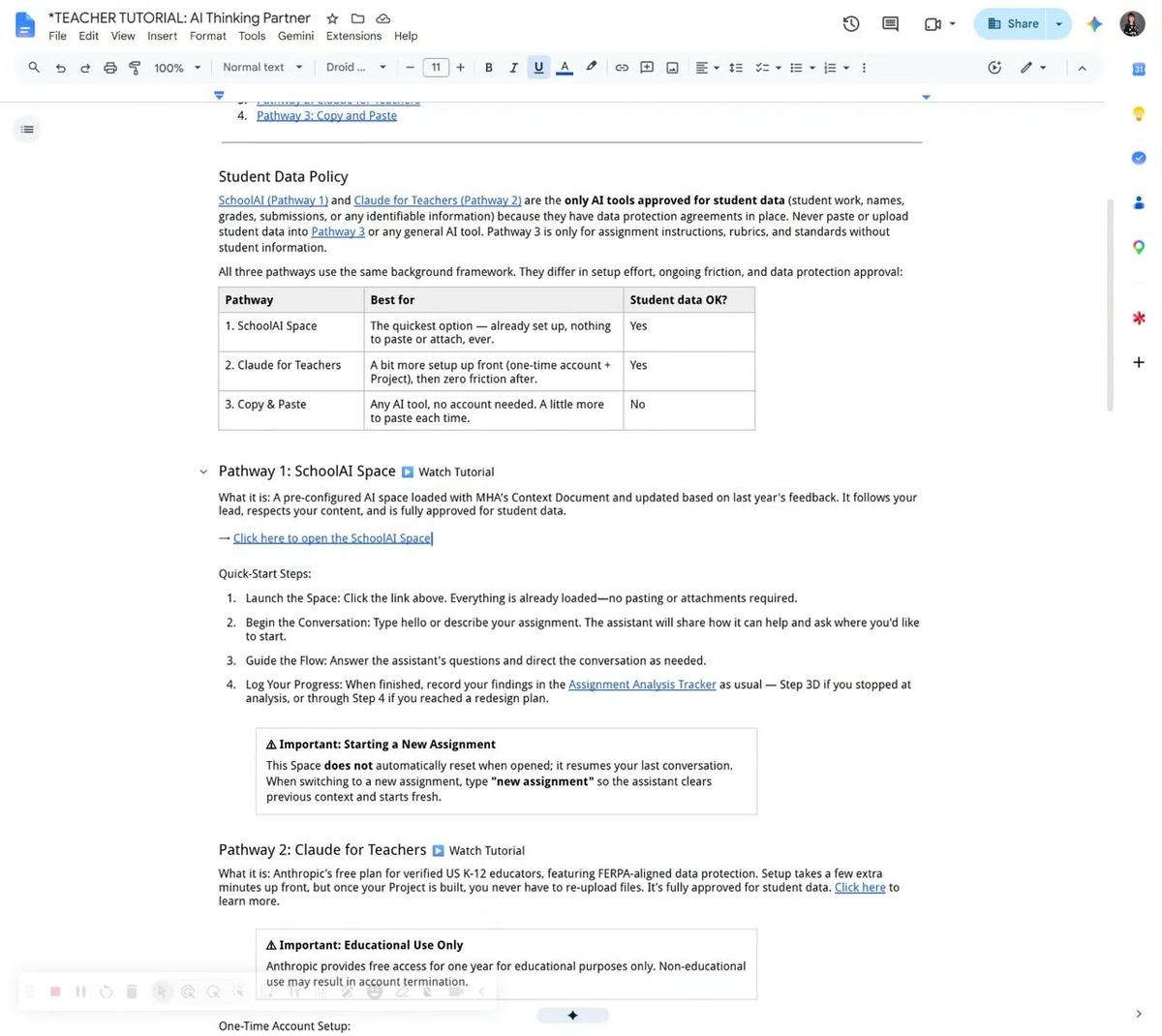Viewport: 1162px width, 1036px height.
Task: Open Google Calendar side panel
Action: coord(1139,69)
